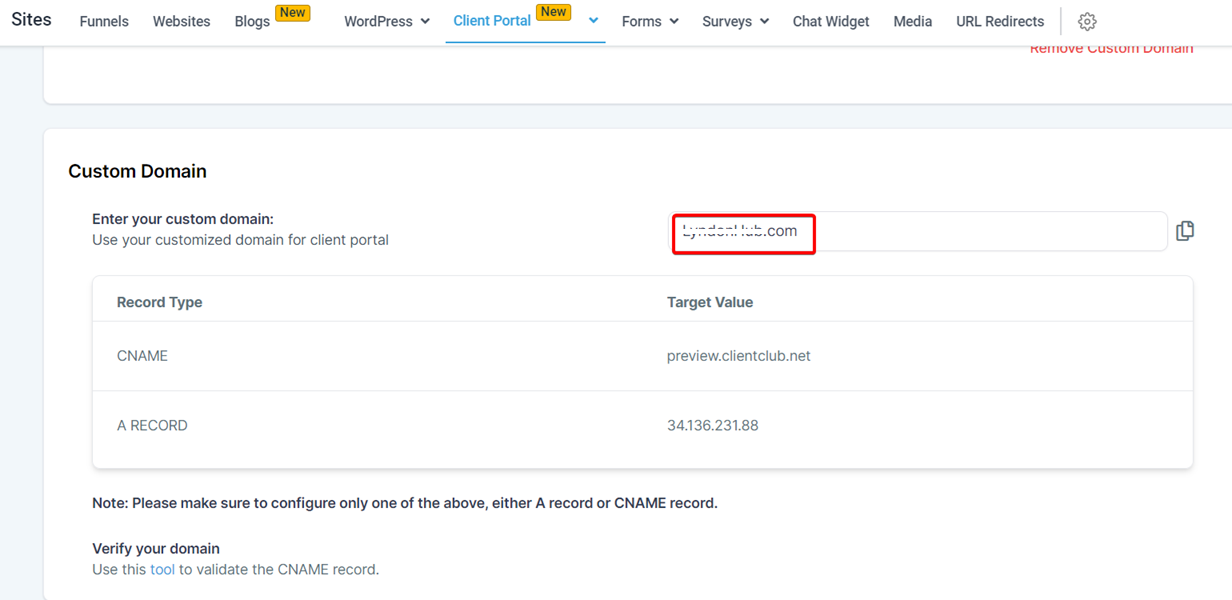Expand the Forms dropdown menu
The width and height of the screenshot is (1232, 600).
tap(650, 21)
